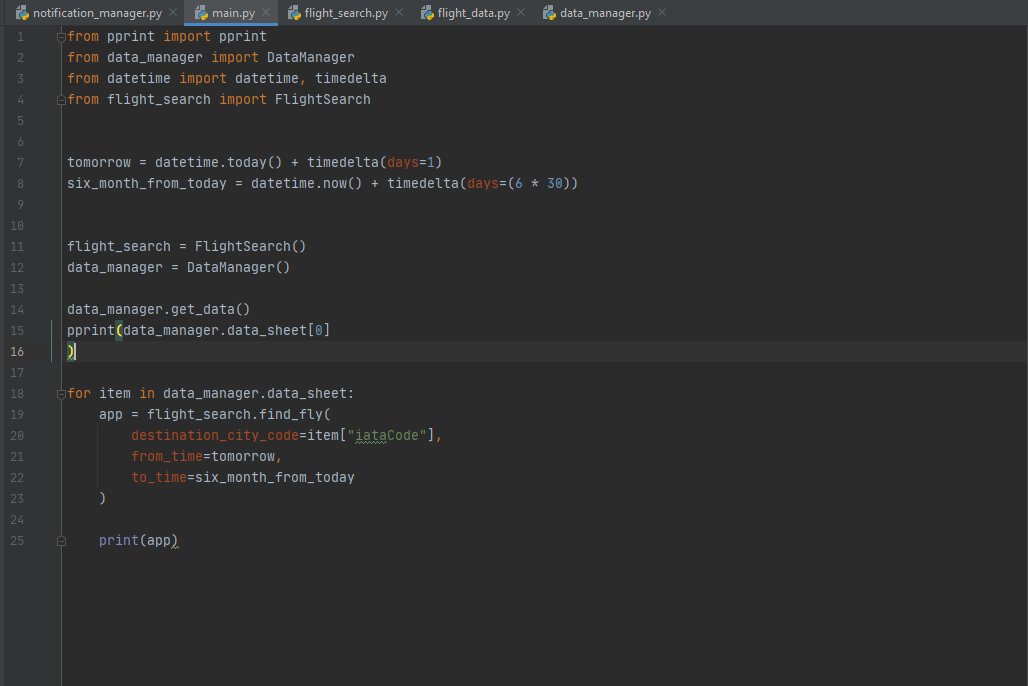Screen dimensions: 1028x686
Task: Open the flight_search.py tab
Action: [x=346, y=12]
